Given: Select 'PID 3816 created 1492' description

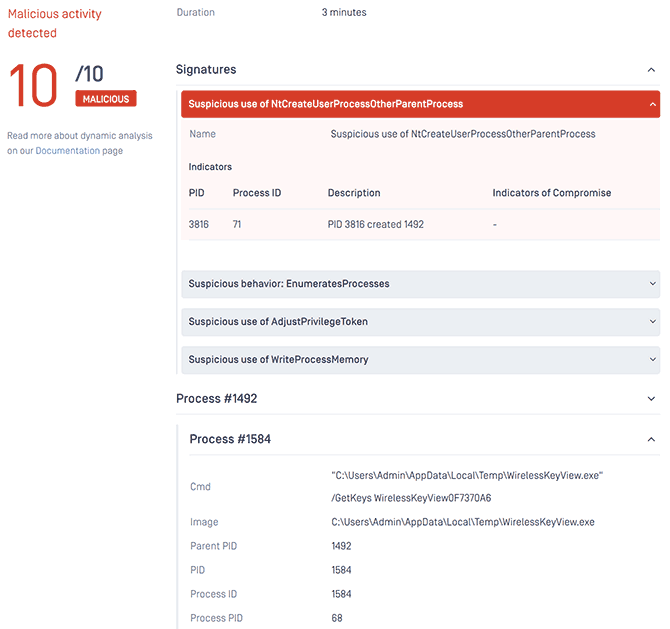Looking at the screenshot, I should pos(376,224).
